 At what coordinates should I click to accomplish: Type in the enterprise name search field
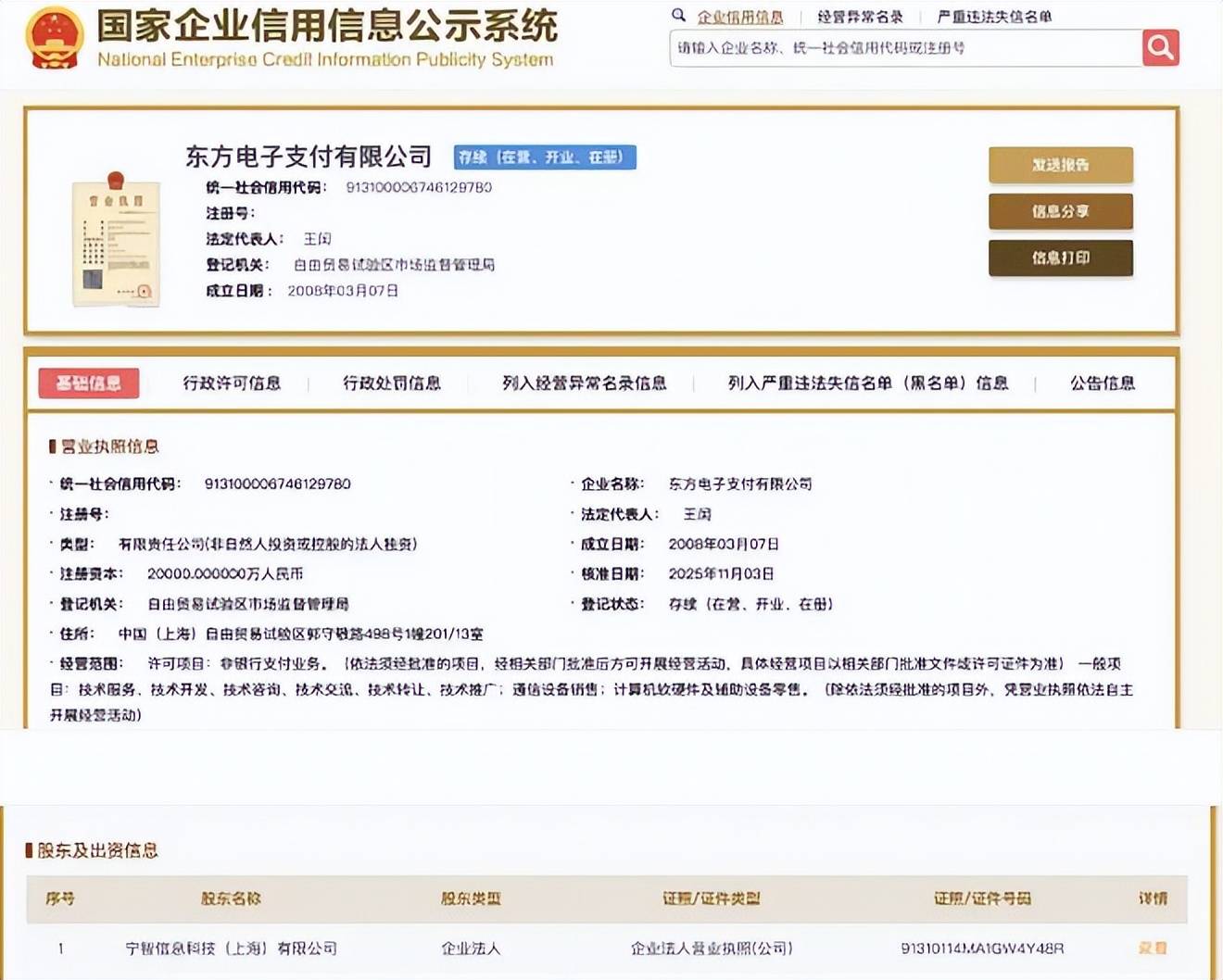tap(904, 48)
